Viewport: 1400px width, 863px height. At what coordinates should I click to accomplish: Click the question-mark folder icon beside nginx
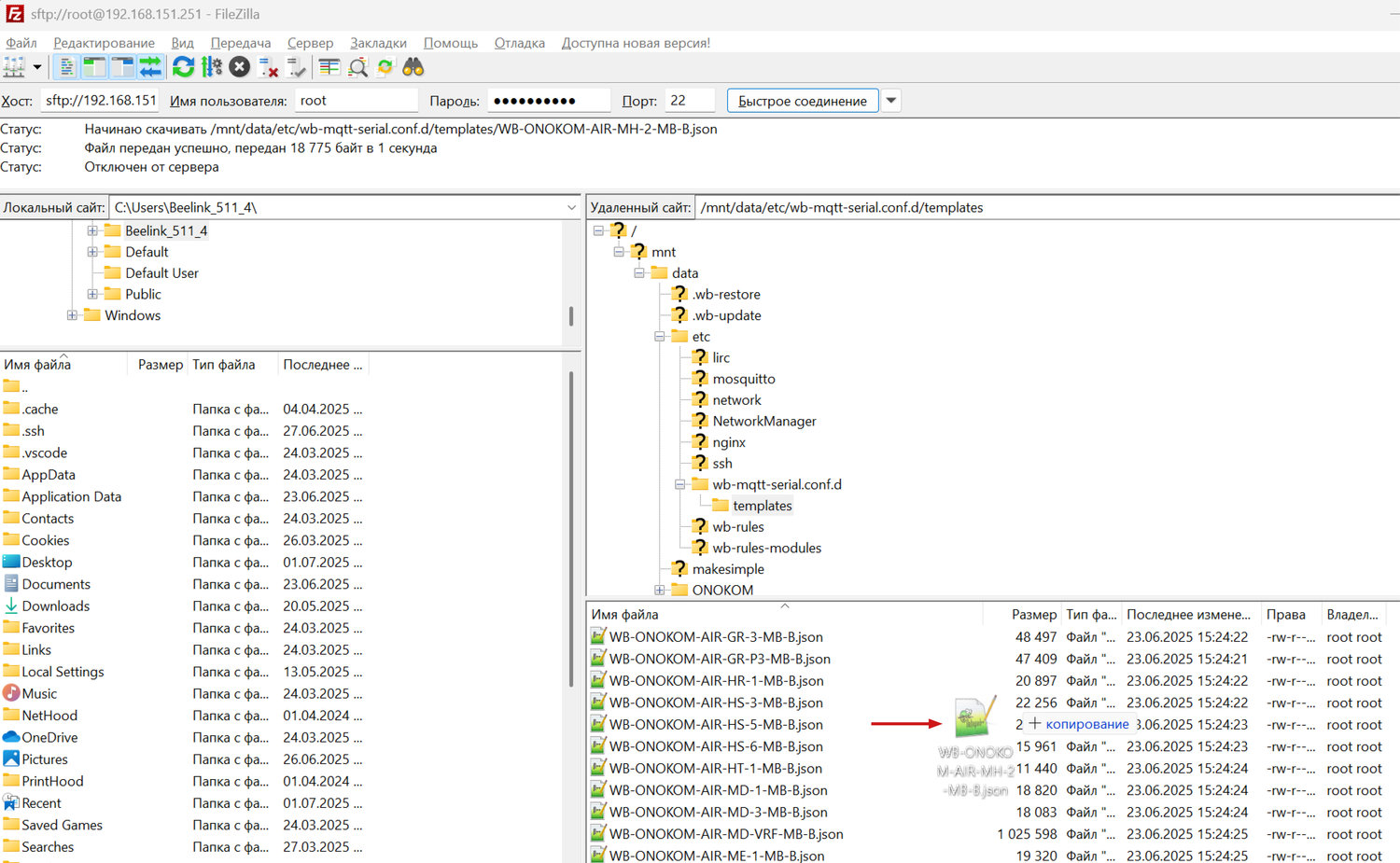tap(700, 442)
